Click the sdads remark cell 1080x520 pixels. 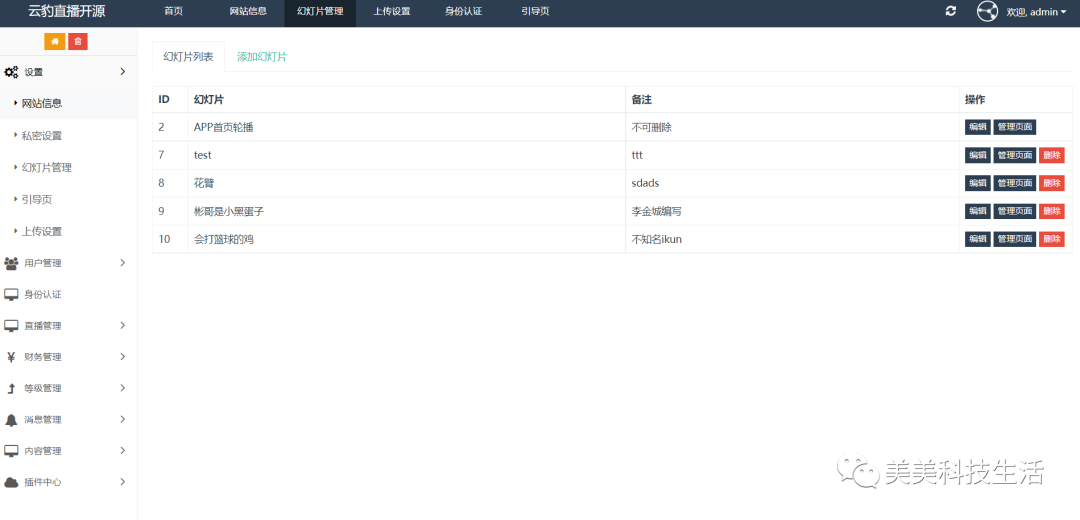[x=792, y=183]
